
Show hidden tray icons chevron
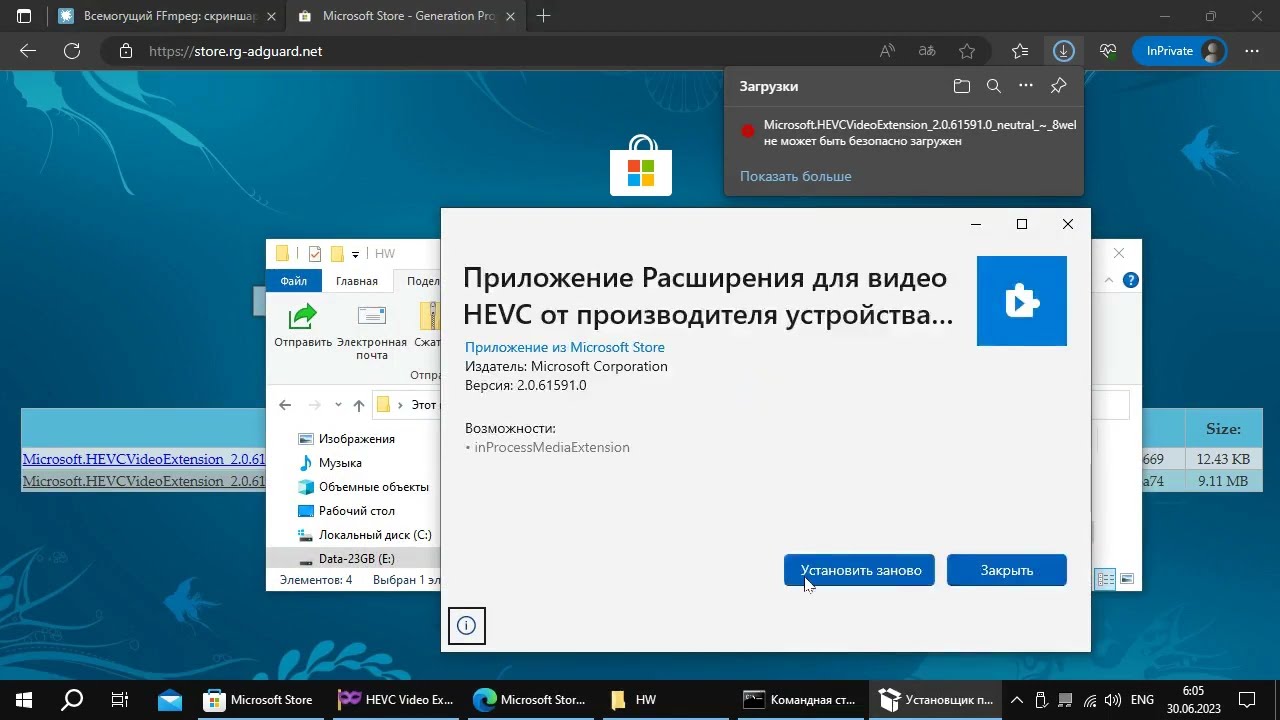pos(1017,700)
